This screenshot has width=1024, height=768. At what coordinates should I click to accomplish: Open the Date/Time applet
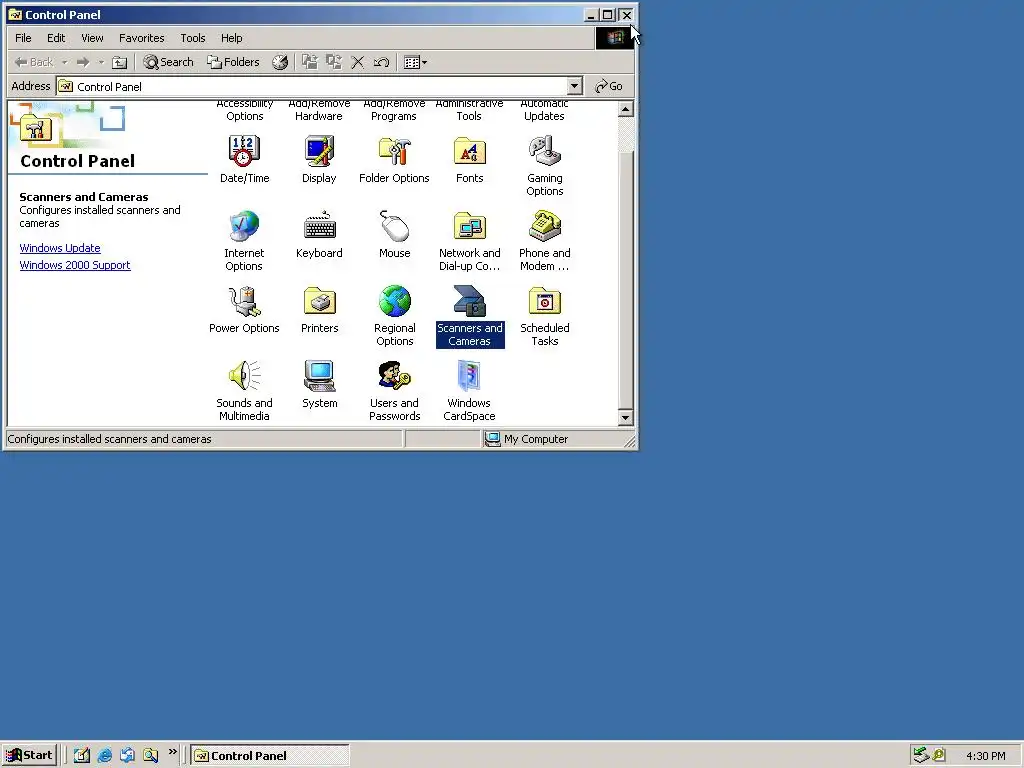click(244, 152)
